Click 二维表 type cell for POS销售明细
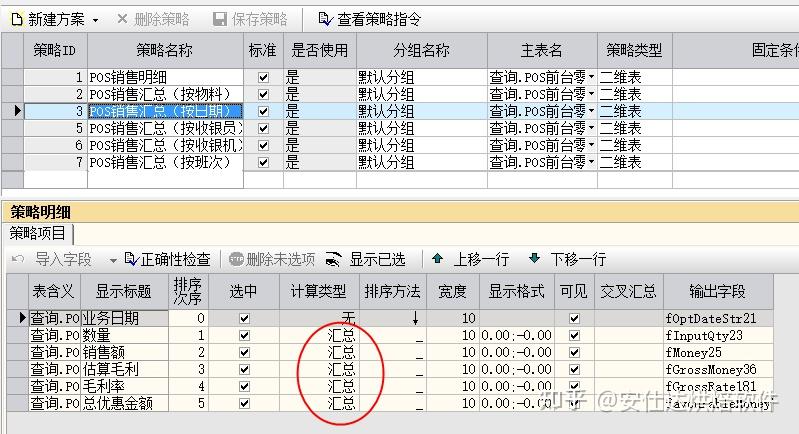This screenshot has height=434, width=799. pyautogui.click(x=634, y=77)
